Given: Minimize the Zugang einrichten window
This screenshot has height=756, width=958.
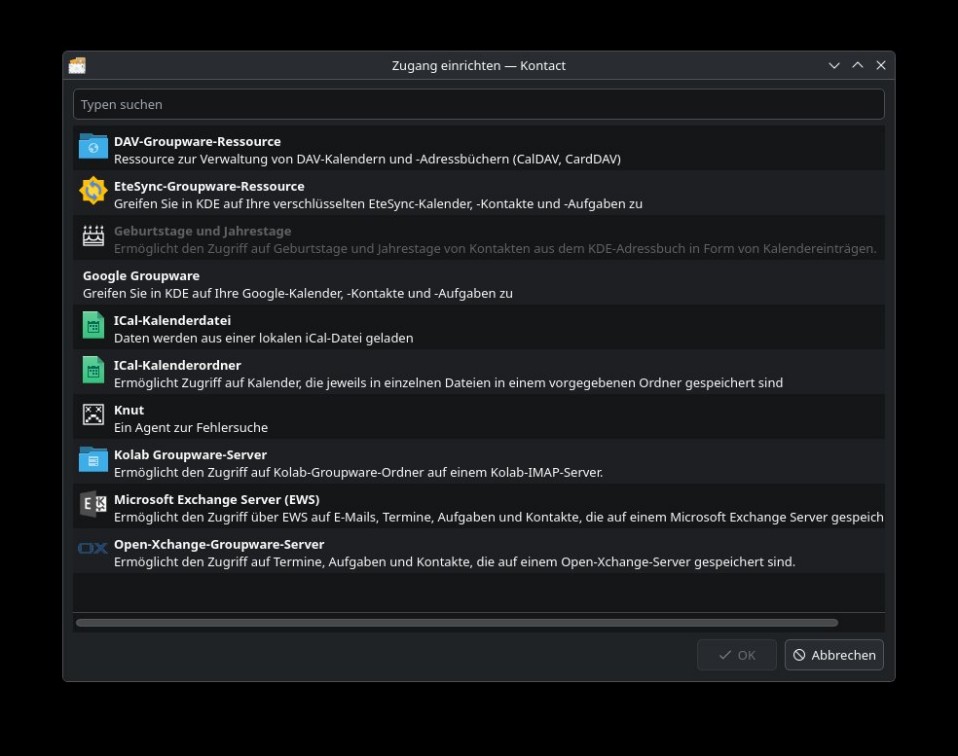Looking at the screenshot, I should [x=834, y=65].
